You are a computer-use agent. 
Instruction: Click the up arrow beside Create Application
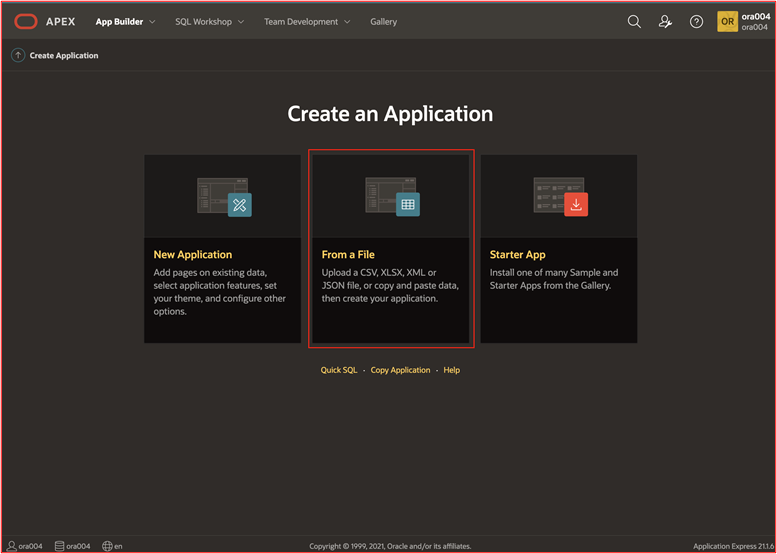[18, 55]
